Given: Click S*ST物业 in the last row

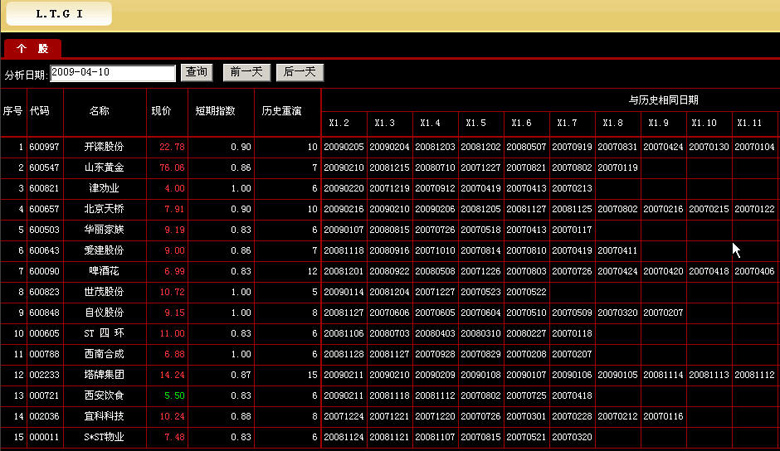Looking at the screenshot, I should click(105, 437).
